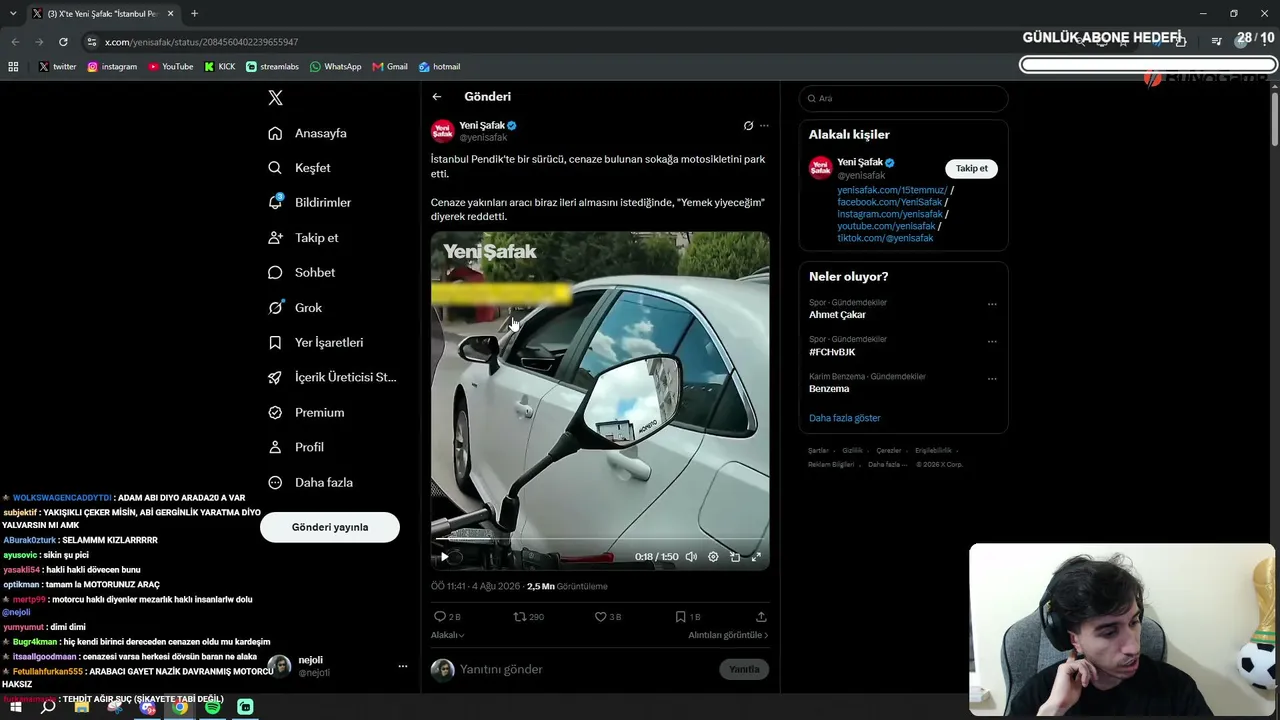Open Chrome tab search dropdown arrow
This screenshot has width=1280, height=720.
click(x=13, y=14)
